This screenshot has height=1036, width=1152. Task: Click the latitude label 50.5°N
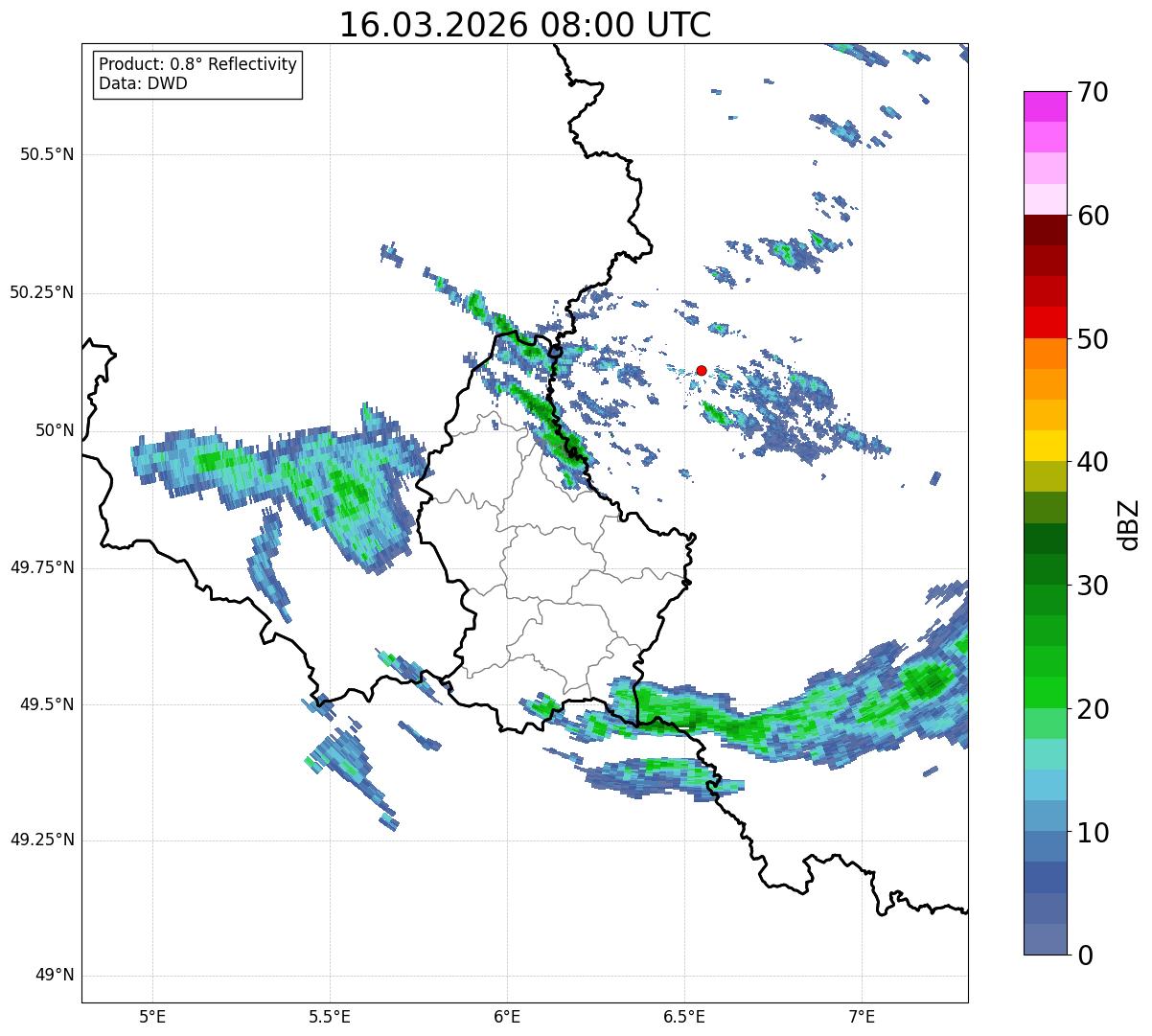(x=46, y=154)
